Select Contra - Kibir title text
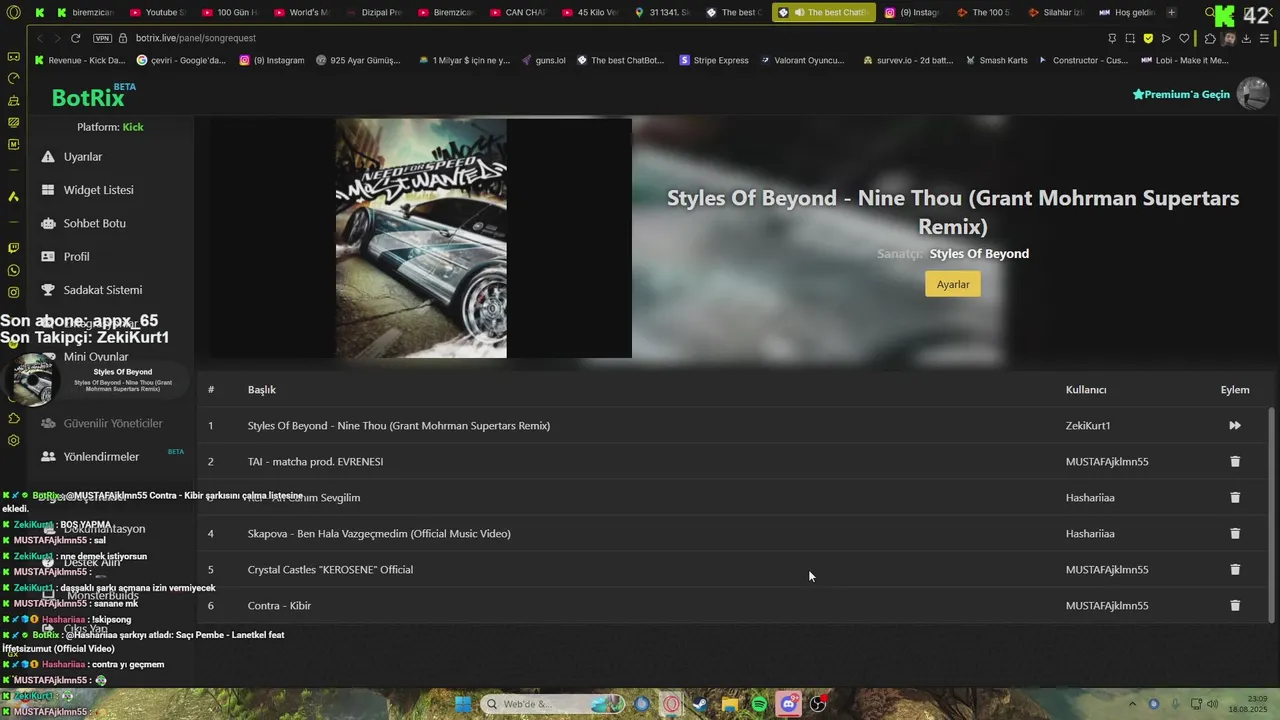1280x720 pixels. click(279, 606)
